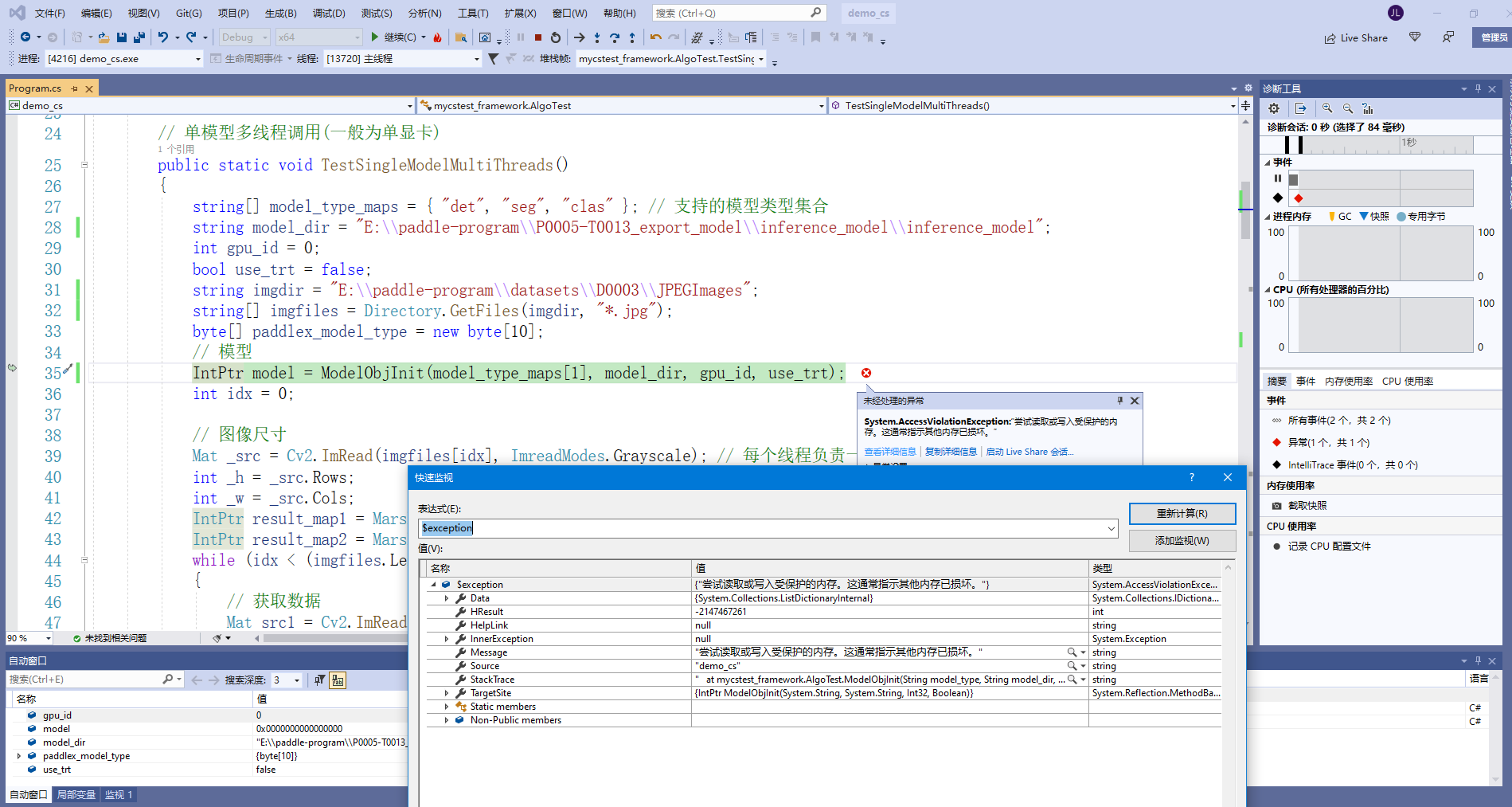Stop debugging with the red square

[x=538, y=37]
